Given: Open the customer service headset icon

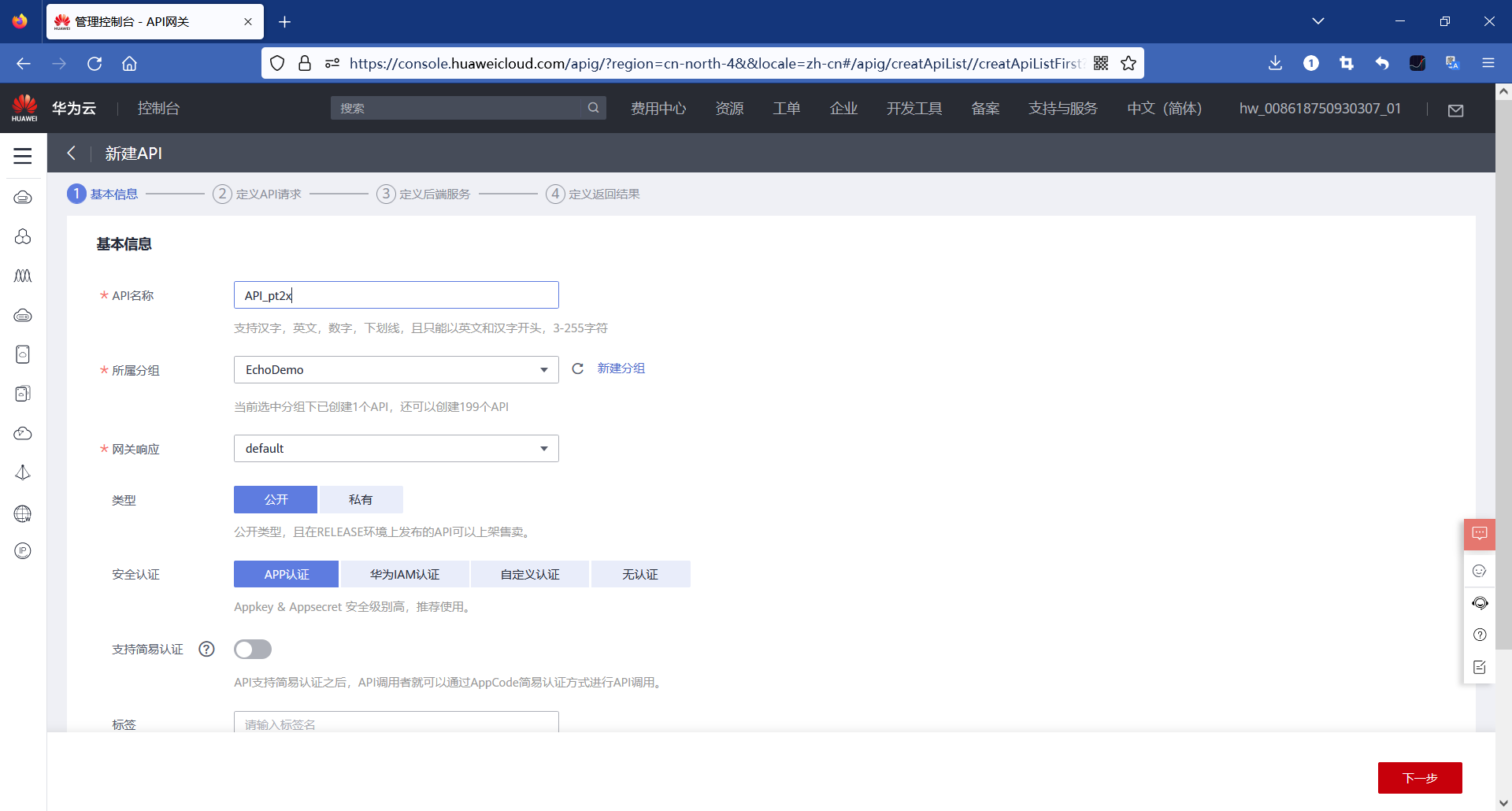Looking at the screenshot, I should point(1480,603).
